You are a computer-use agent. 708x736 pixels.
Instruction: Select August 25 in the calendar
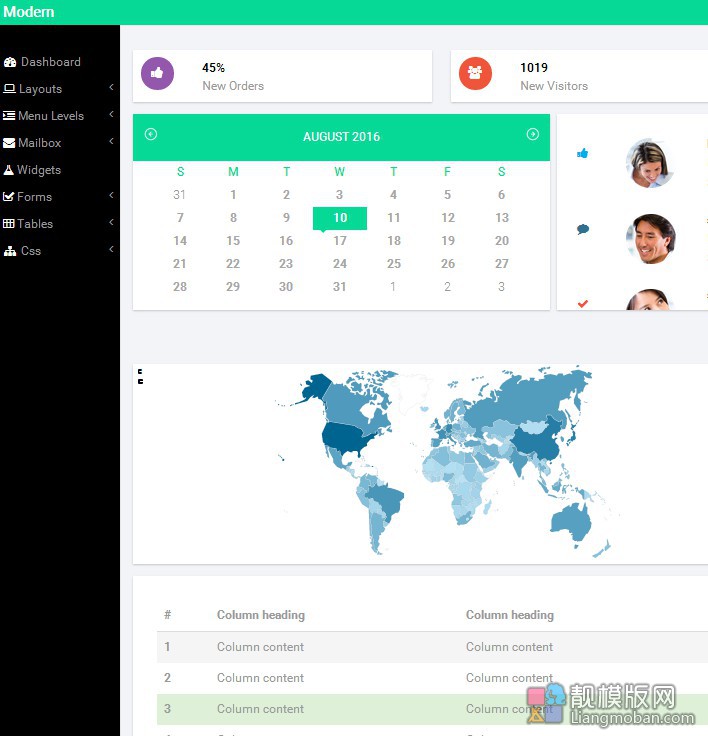coord(394,264)
